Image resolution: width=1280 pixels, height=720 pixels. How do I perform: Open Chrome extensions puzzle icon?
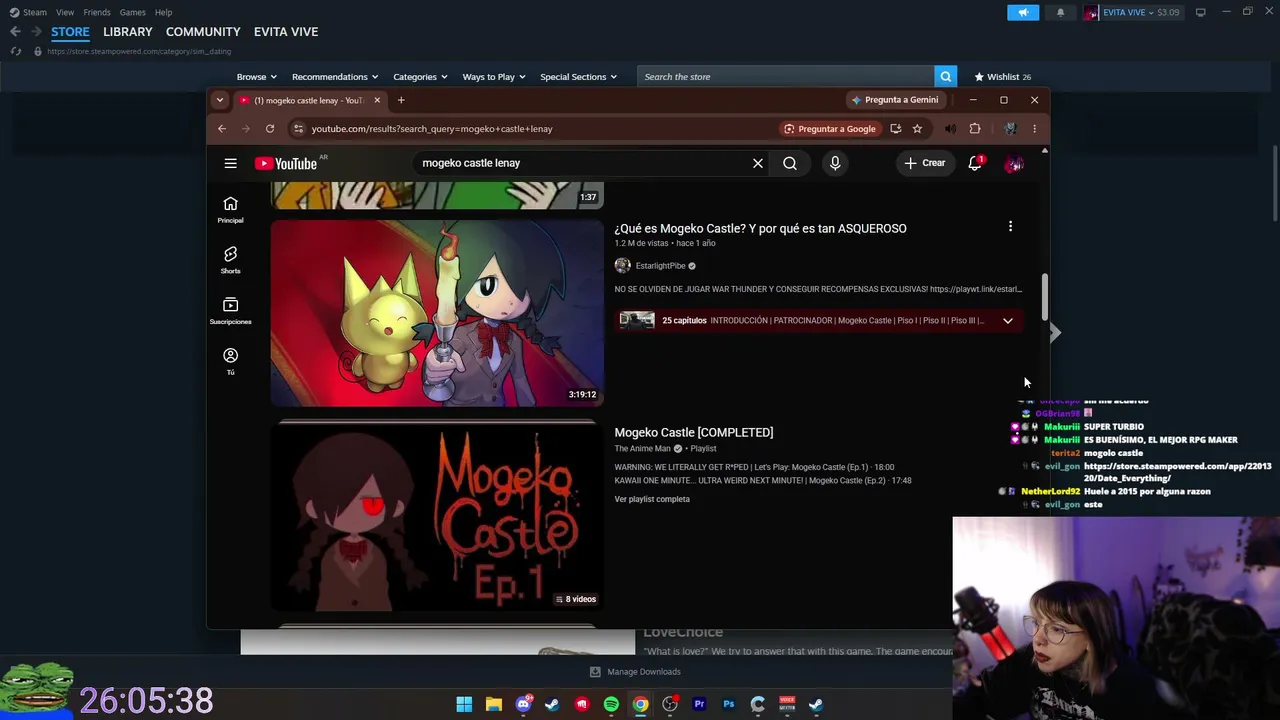975,129
